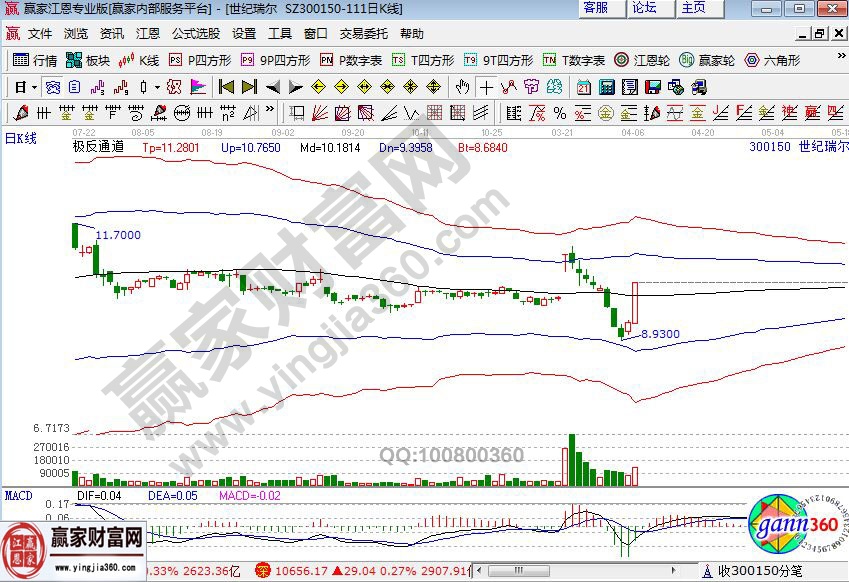Click the calendar icon showing 21
Viewport: 849px width, 582px height.
coord(584,87)
